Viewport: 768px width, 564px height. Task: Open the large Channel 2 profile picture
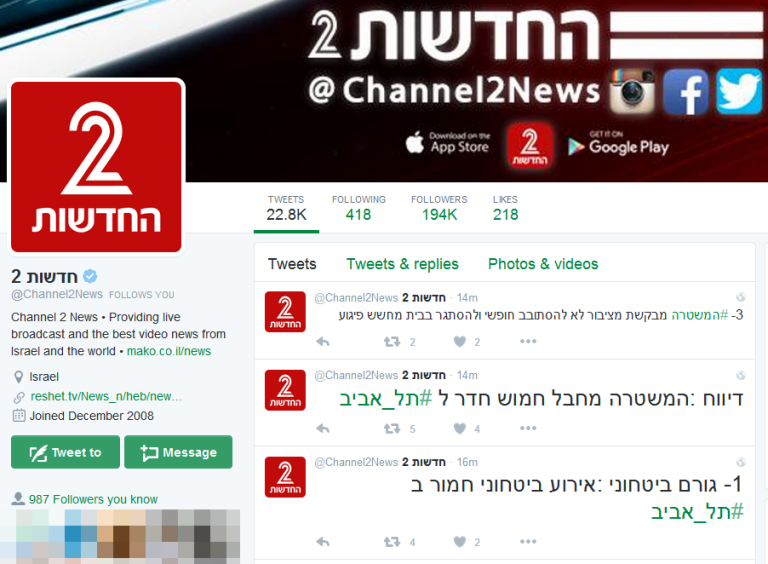[x=96, y=167]
